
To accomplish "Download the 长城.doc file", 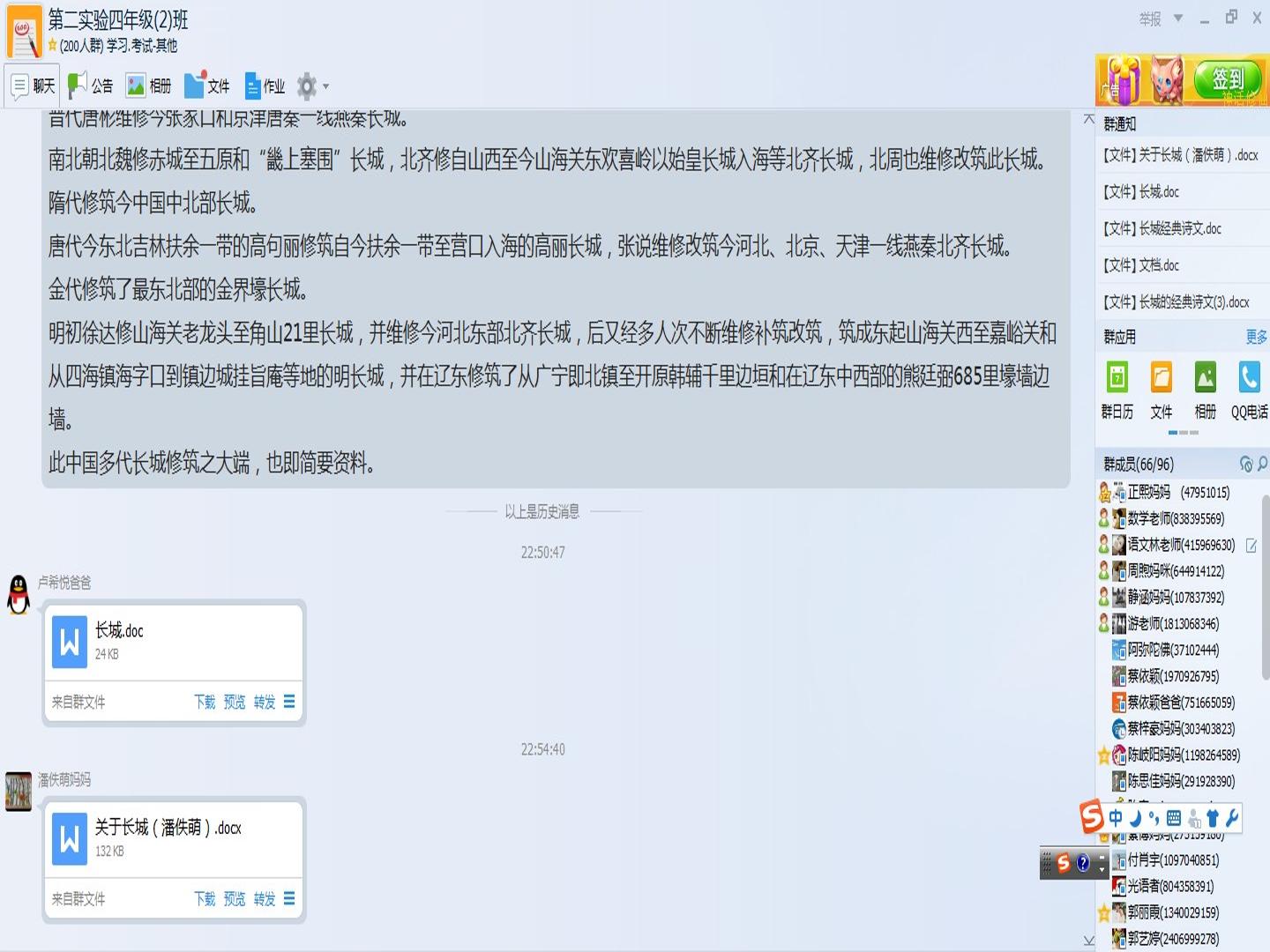I will click(205, 702).
